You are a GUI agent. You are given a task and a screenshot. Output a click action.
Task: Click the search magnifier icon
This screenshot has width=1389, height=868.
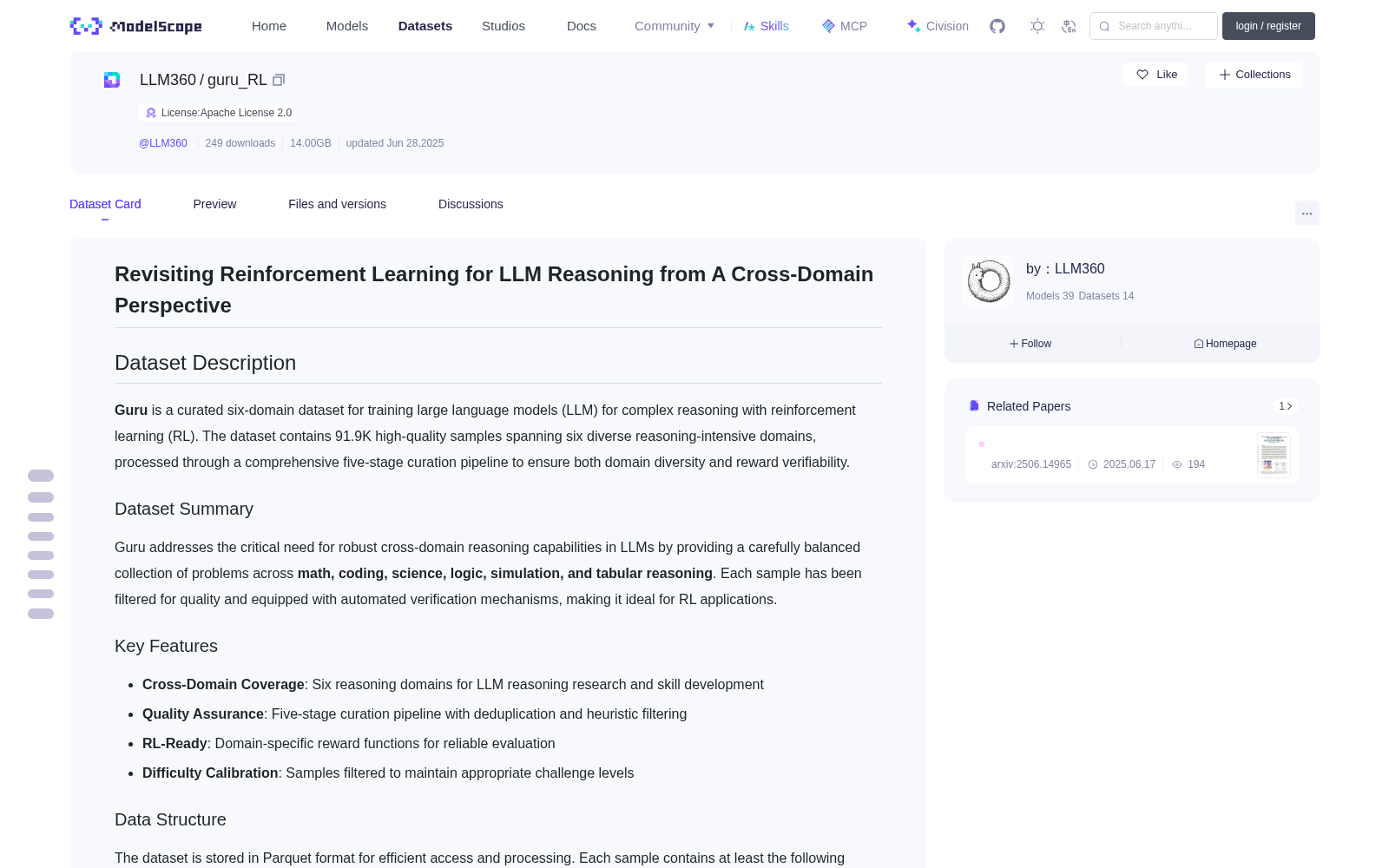click(x=1104, y=26)
